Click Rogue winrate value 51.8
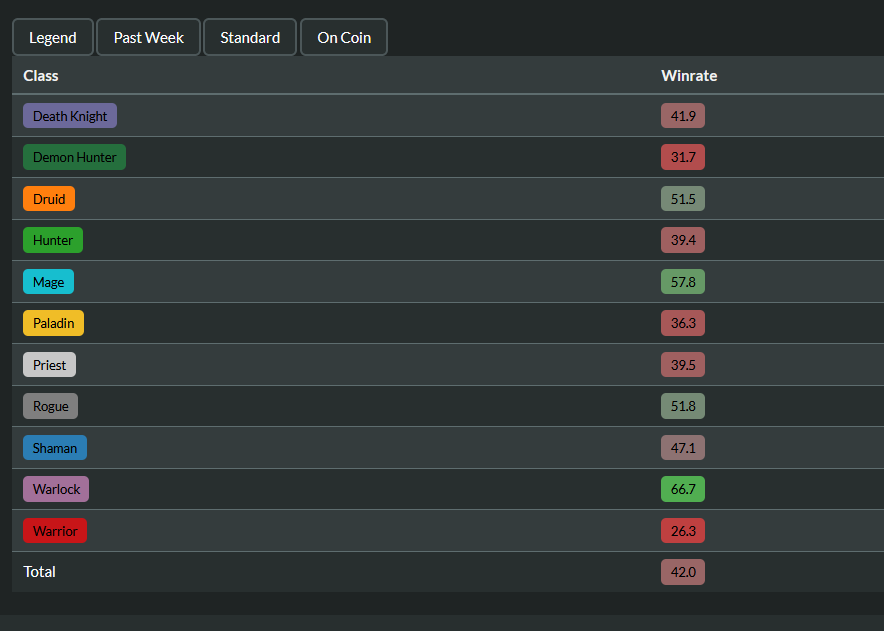Image resolution: width=884 pixels, height=631 pixels. tap(683, 405)
